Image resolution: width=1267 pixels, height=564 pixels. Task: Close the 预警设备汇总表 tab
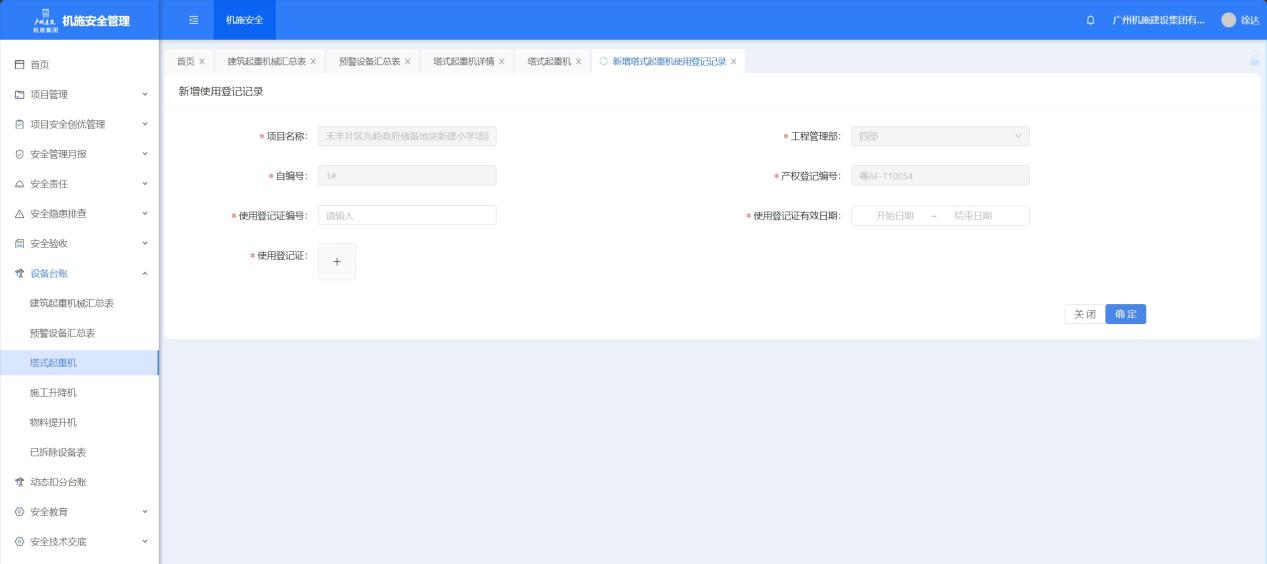(407, 62)
